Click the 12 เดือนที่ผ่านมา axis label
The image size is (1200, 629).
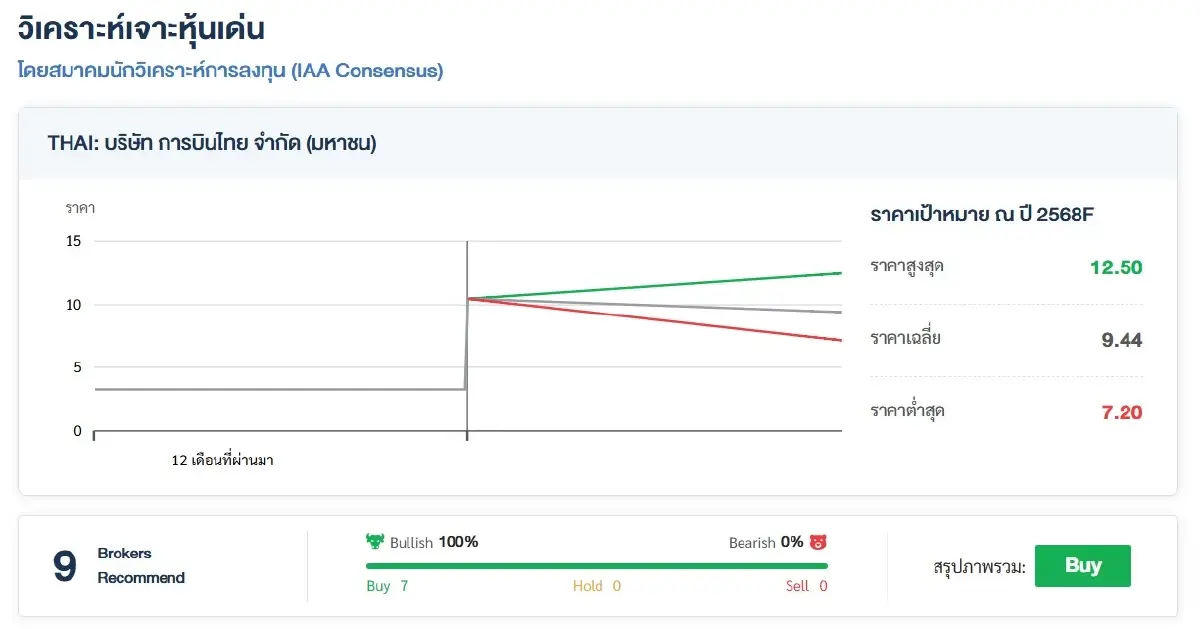[223, 461]
